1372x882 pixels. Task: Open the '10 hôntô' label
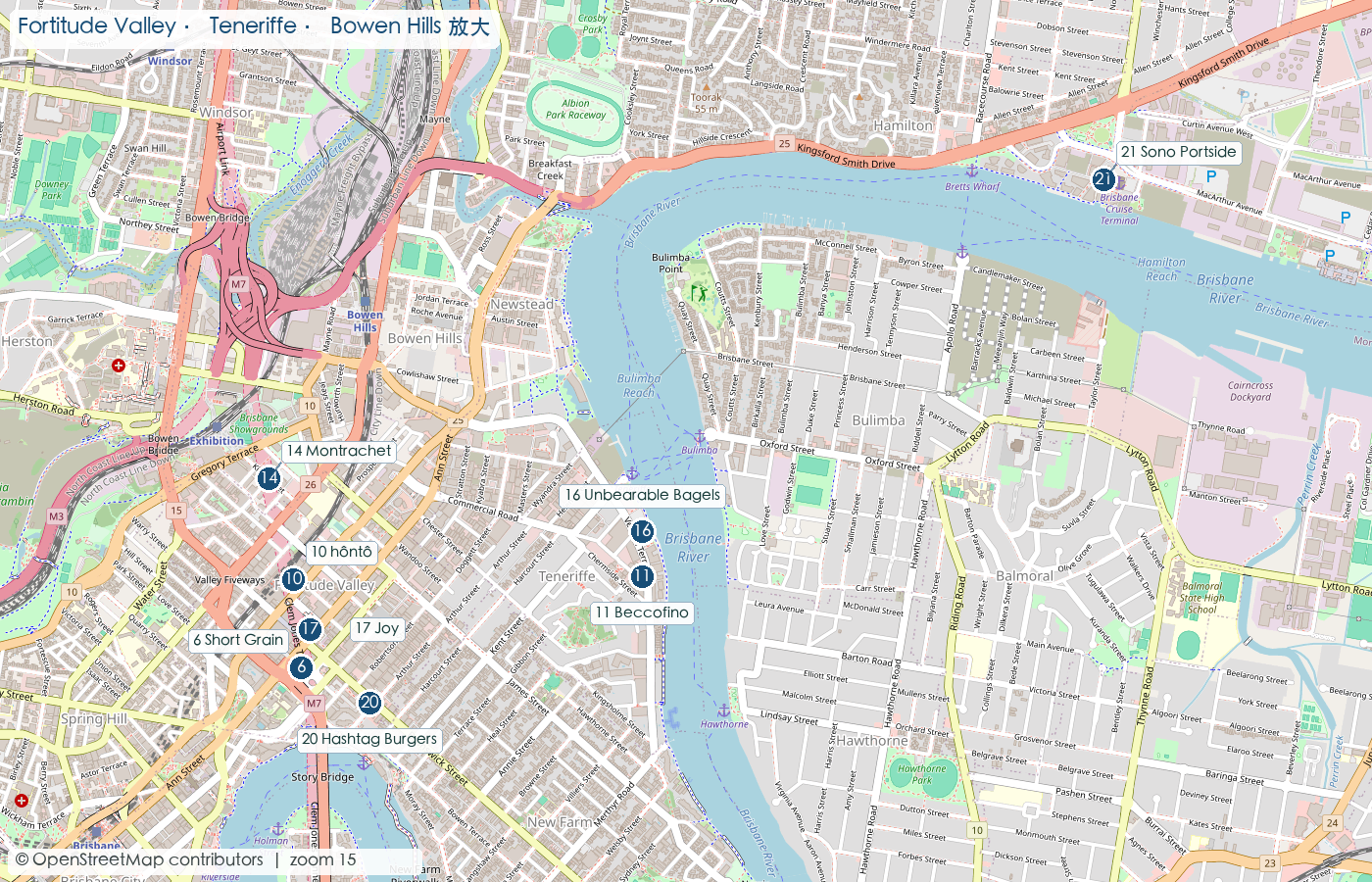342,552
